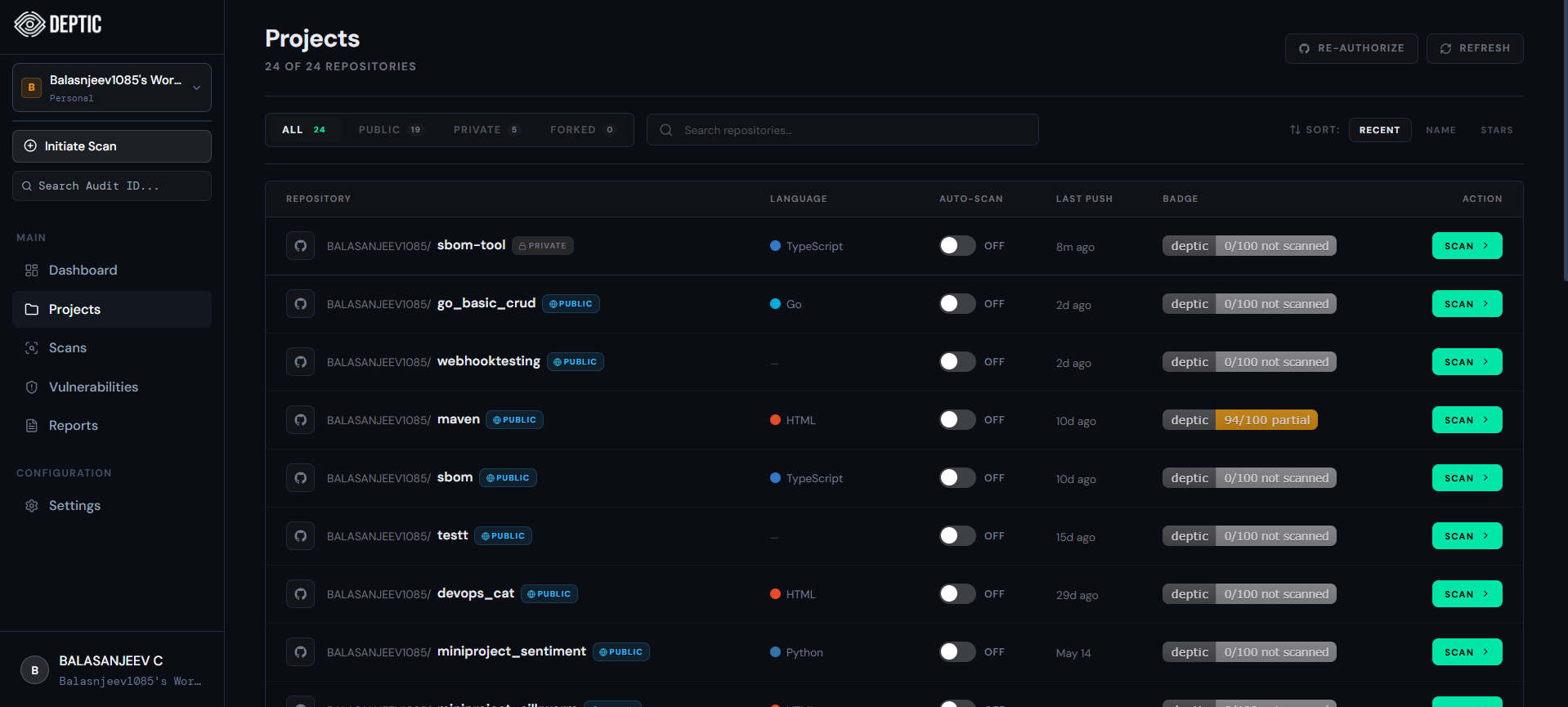The width and height of the screenshot is (1568, 707).
Task: Switch on auto-scan for miniproject_sentiment
Action: [957, 652]
